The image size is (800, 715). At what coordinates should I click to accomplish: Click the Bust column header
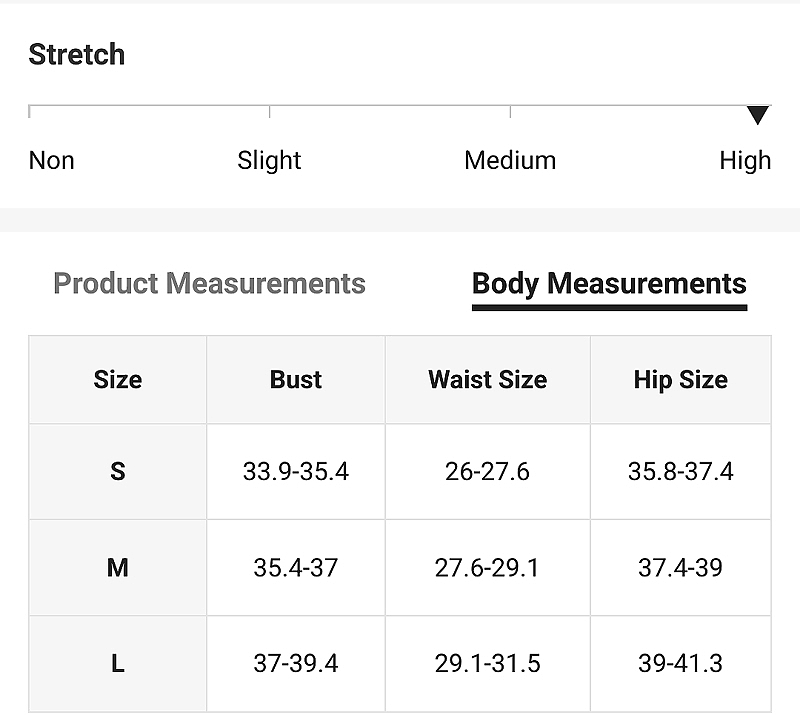pyautogui.click(x=296, y=379)
